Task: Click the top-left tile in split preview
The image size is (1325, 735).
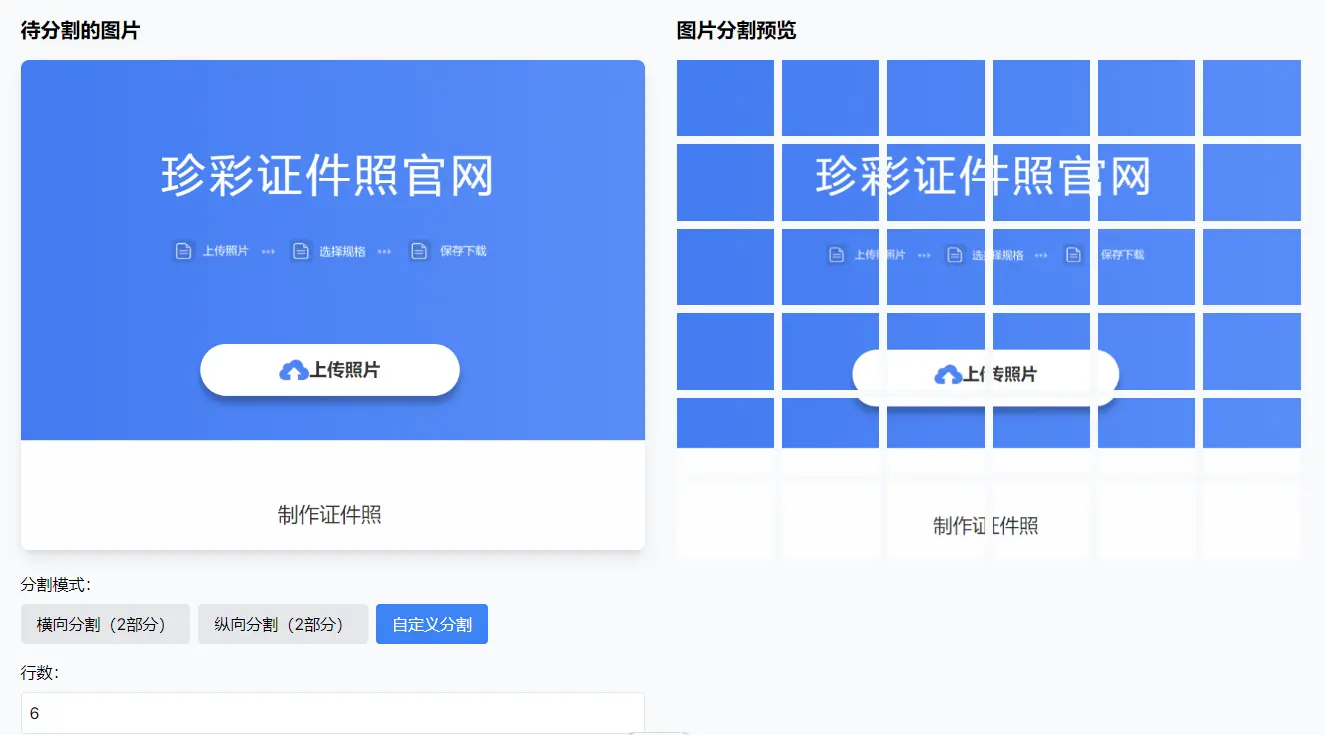Action: coord(725,97)
